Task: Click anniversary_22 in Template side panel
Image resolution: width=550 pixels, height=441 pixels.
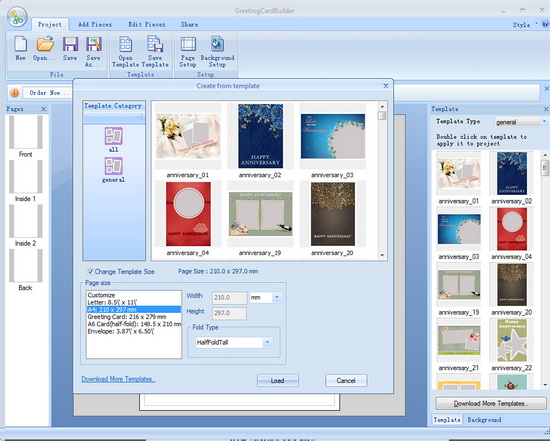Action: point(512,340)
